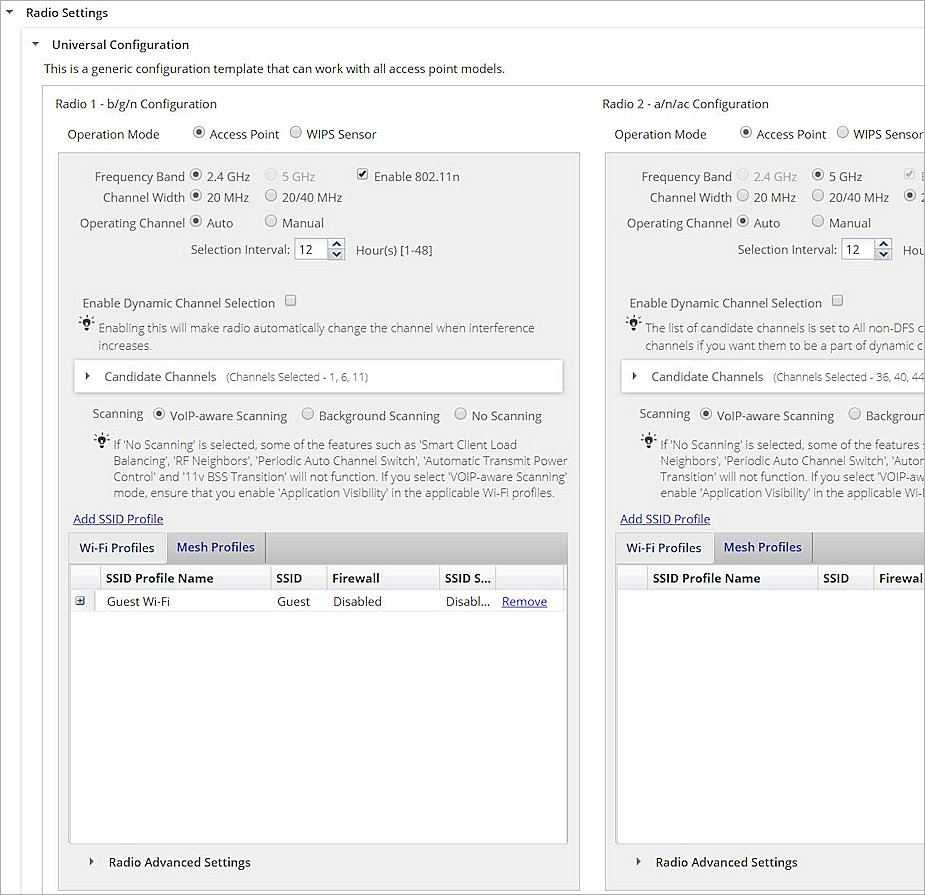Select WIPS Sensor mode for Radio 1
The width and height of the screenshot is (925, 895).
click(x=296, y=132)
